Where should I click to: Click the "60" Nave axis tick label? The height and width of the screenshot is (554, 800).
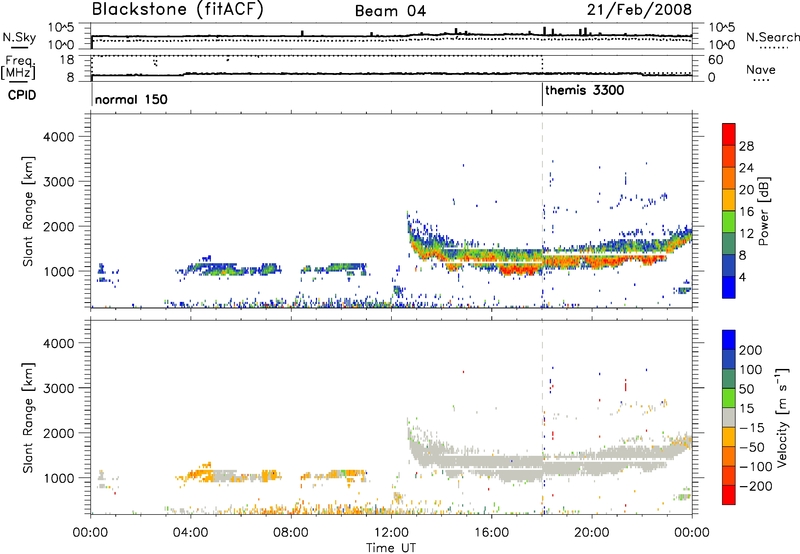[x=715, y=60]
